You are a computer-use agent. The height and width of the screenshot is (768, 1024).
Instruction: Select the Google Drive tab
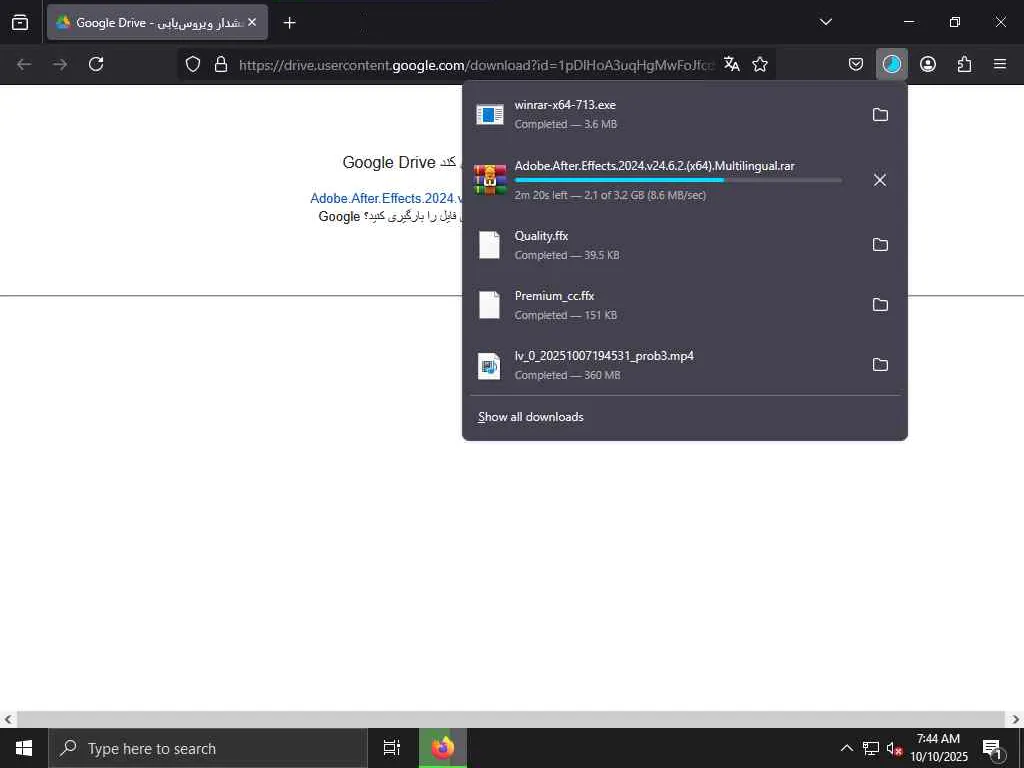click(x=157, y=22)
